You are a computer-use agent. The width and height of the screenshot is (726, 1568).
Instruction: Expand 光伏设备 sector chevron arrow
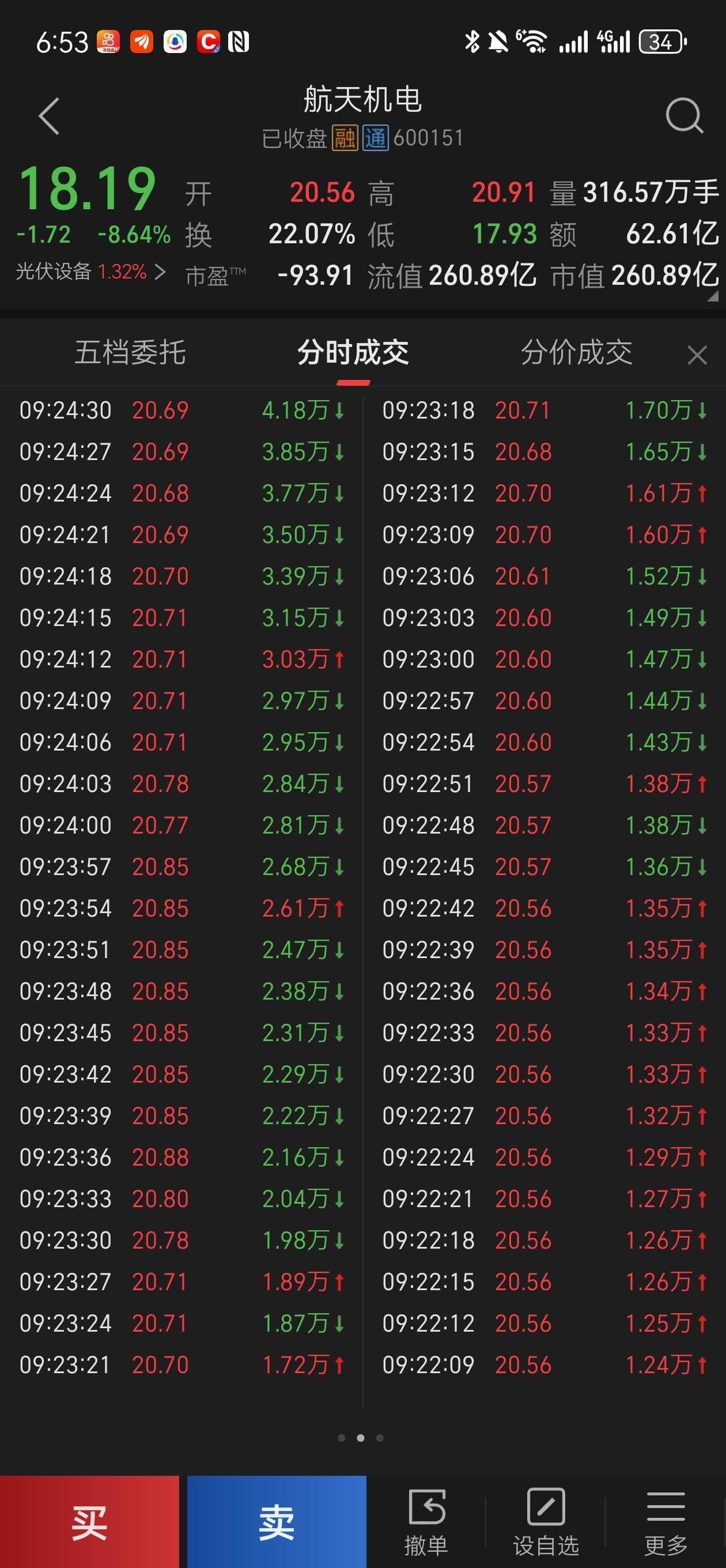tap(160, 272)
